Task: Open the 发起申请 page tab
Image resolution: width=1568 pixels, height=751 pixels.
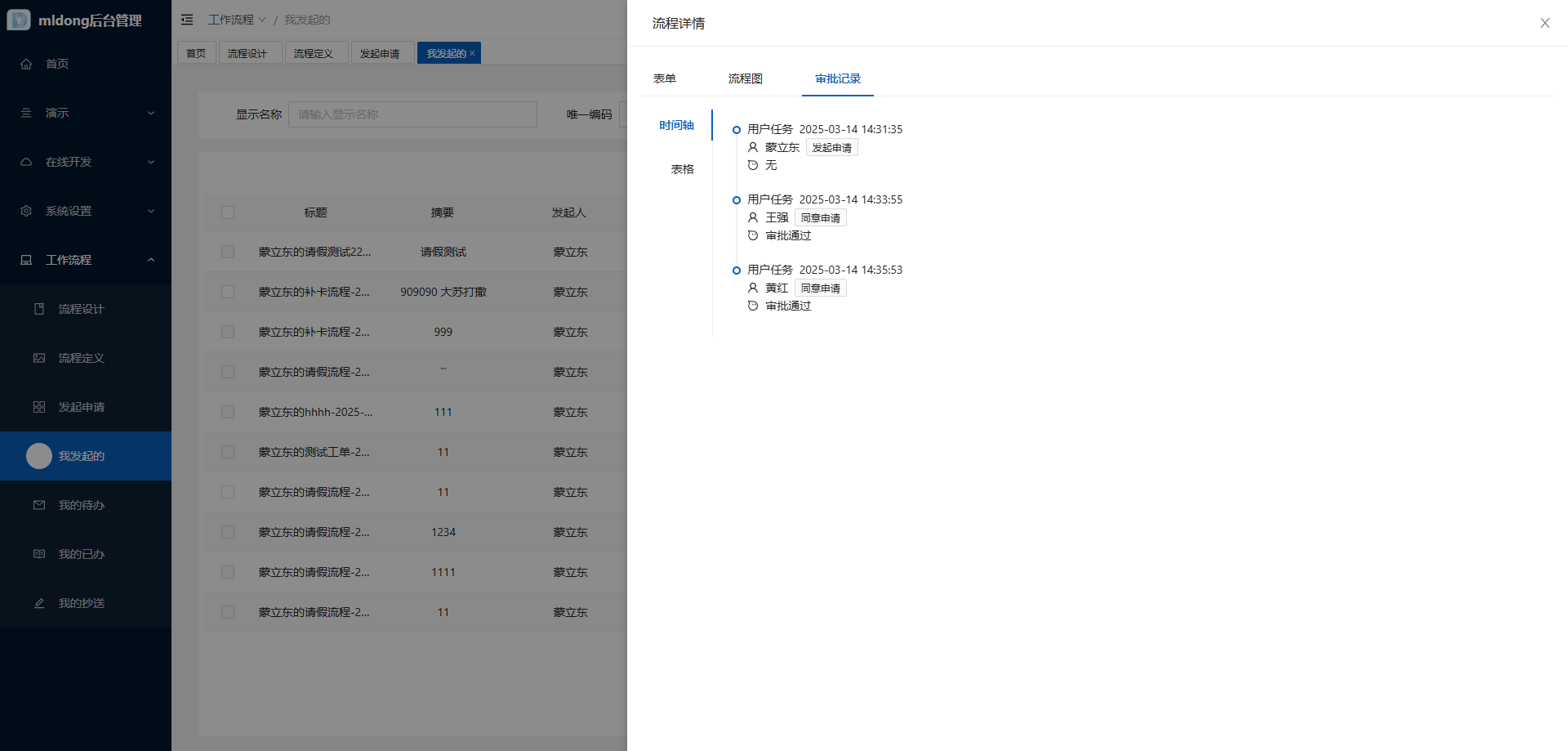Action: pos(380,53)
